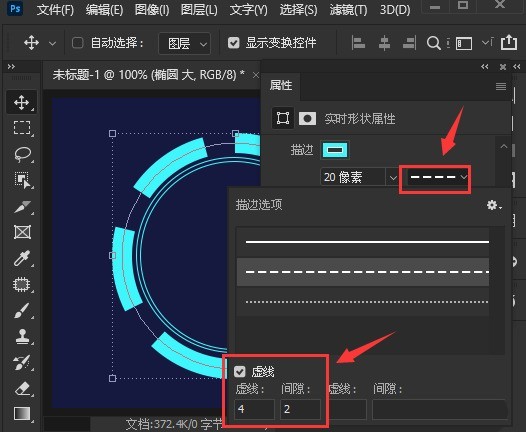The height and width of the screenshot is (432, 526).
Task: Open the 编辑(E) menu
Action: 104,10
